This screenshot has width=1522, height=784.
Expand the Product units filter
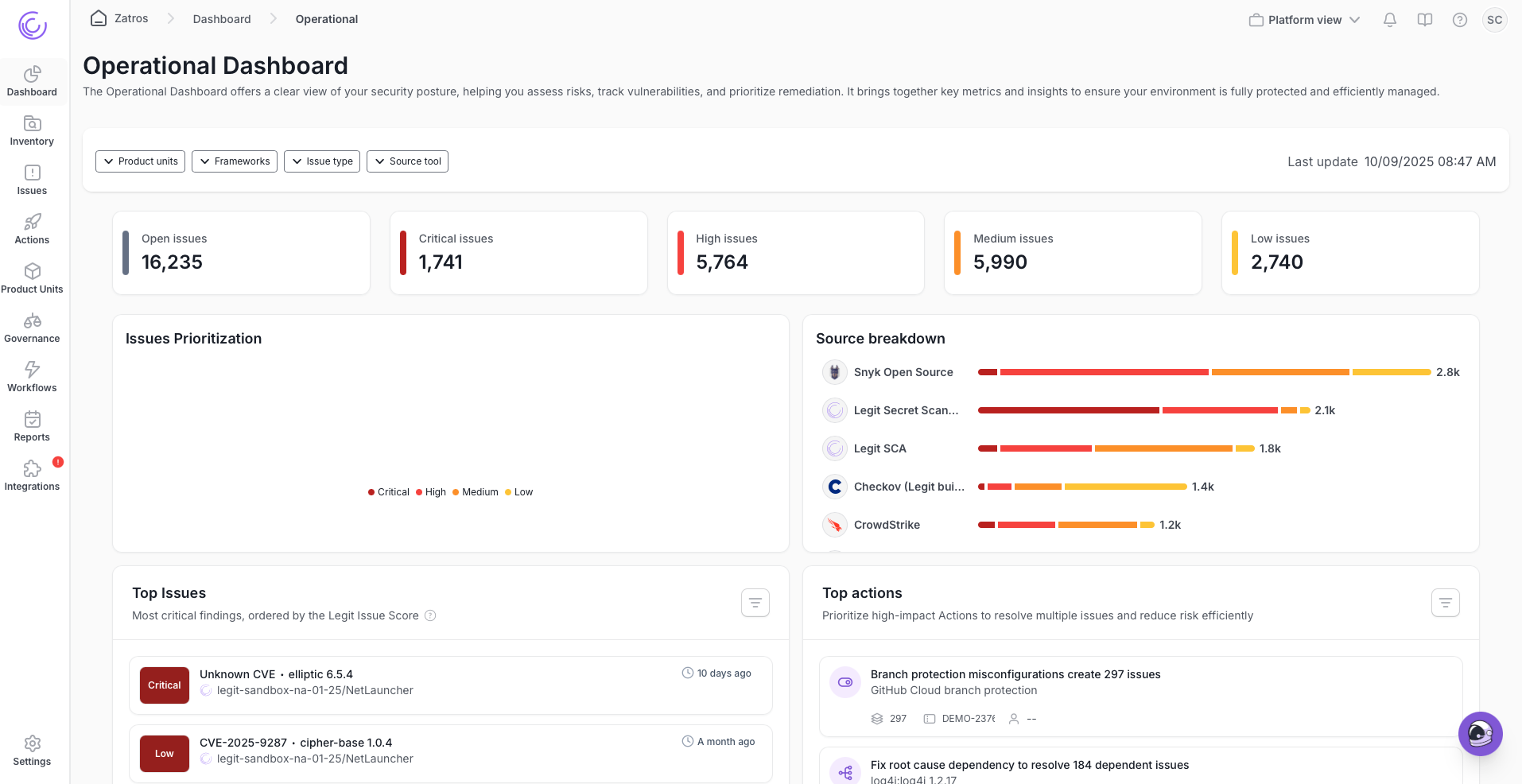click(x=140, y=161)
